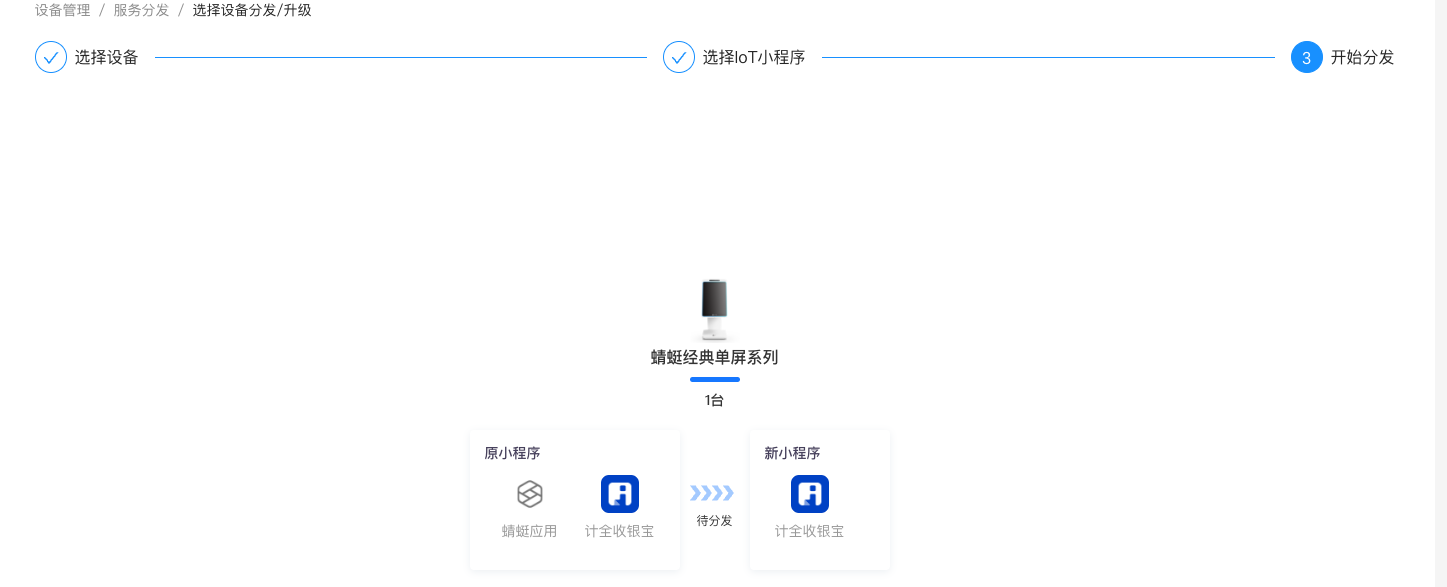Click the 蜻蜓经典单屏系列 device name
This screenshot has width=1447, height=587.
click(714, 357)
